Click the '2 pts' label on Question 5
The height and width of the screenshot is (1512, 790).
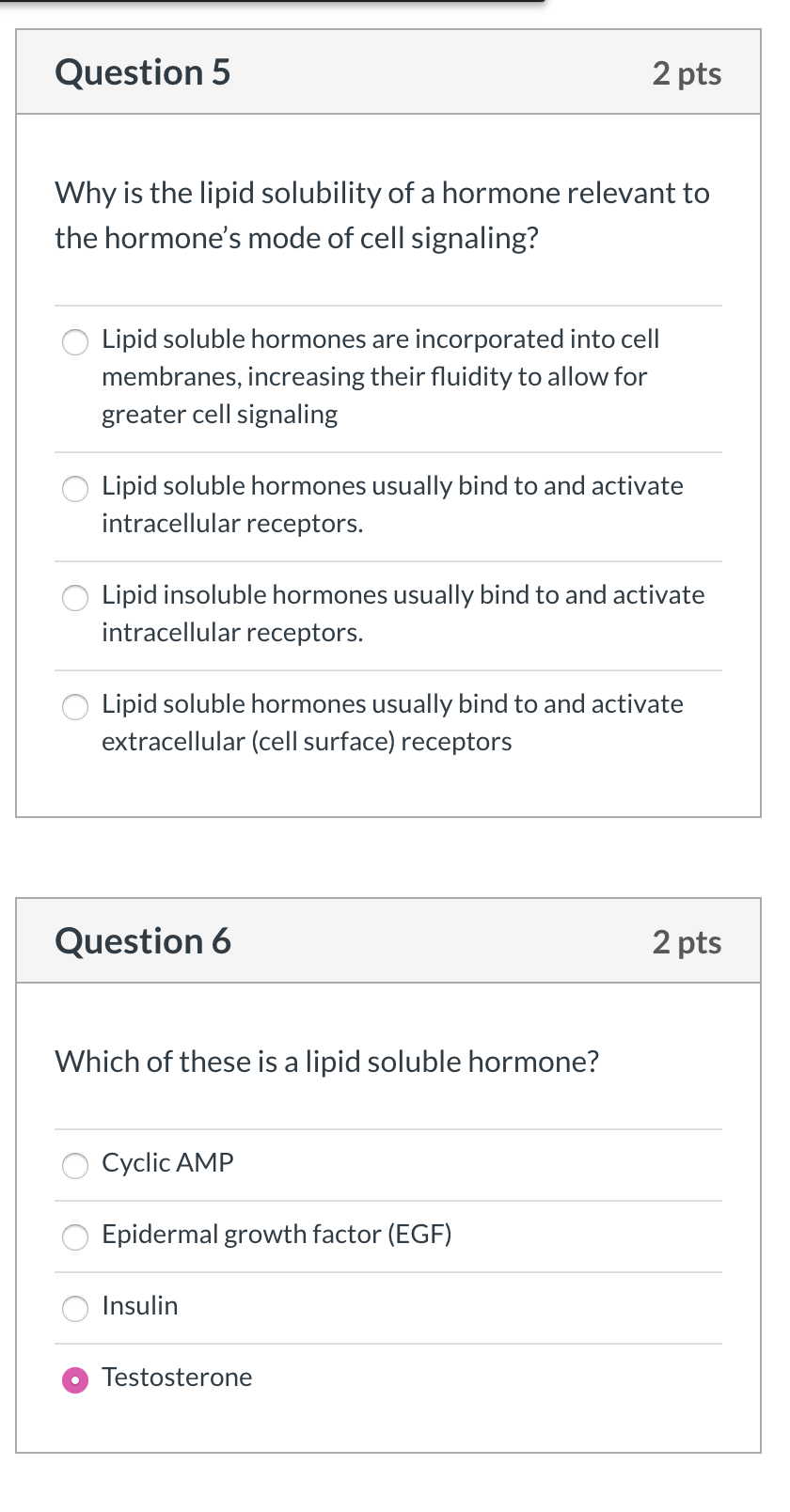687,74
